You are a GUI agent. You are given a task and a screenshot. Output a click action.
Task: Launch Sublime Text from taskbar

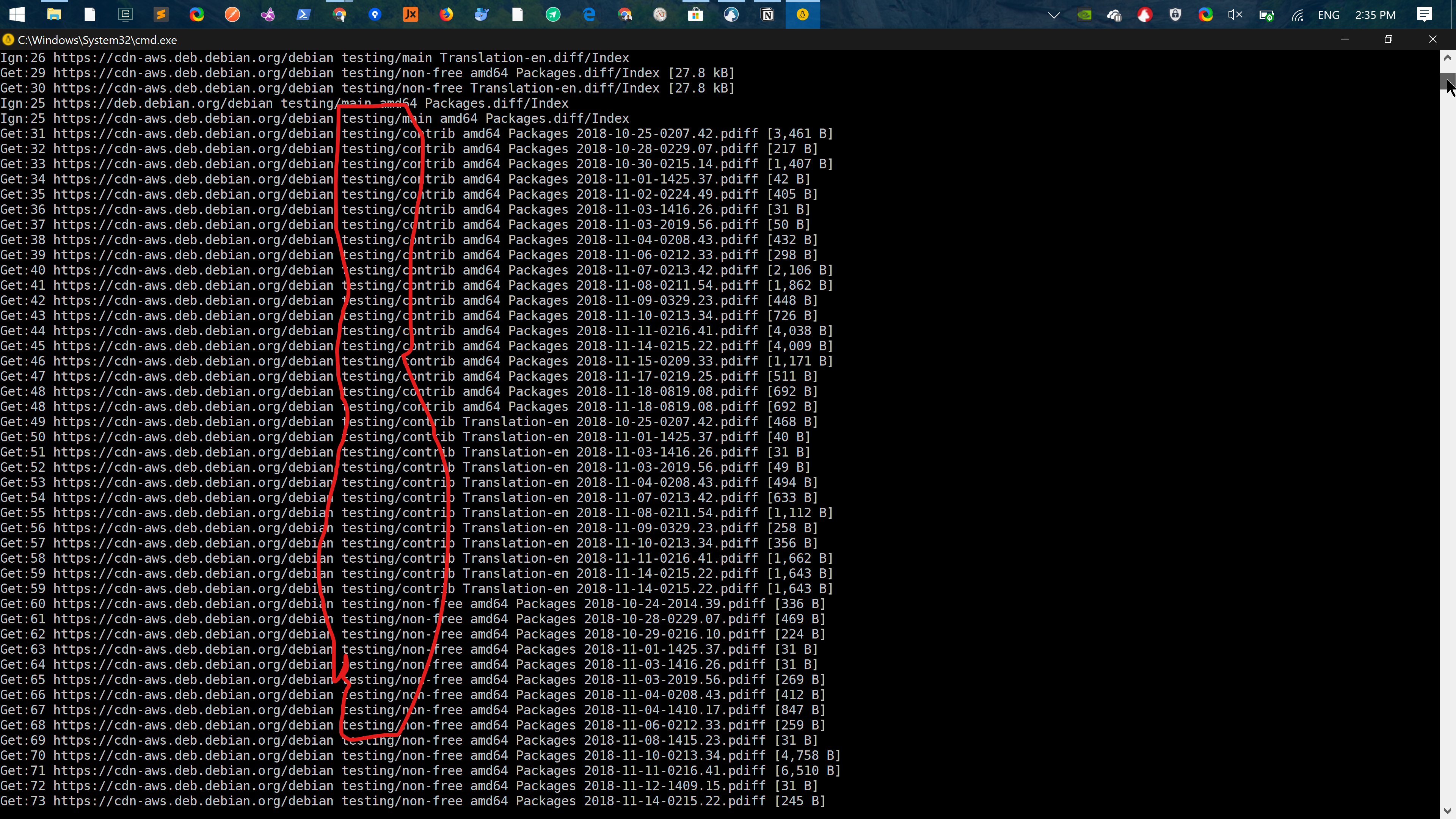coord(161,15)
